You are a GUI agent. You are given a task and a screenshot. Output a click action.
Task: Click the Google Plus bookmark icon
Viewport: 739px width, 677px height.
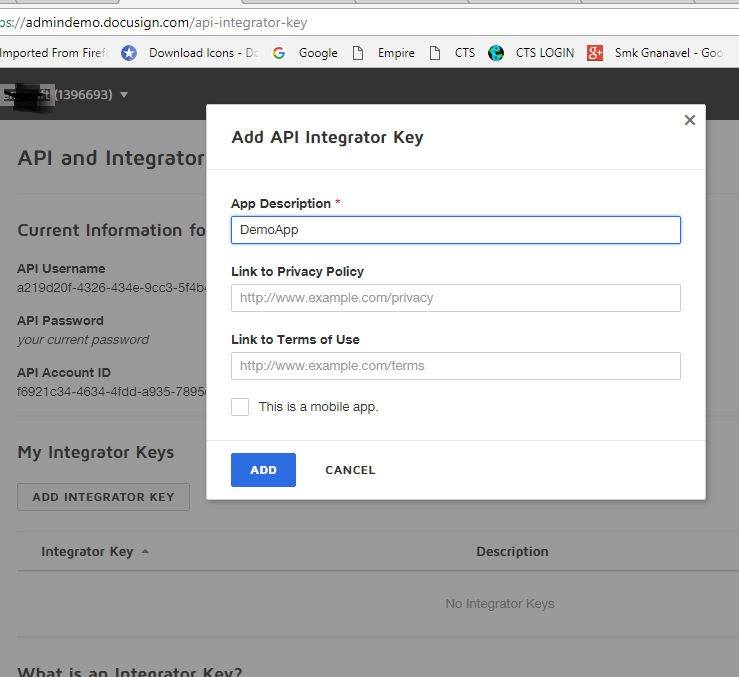pos(595,53)
